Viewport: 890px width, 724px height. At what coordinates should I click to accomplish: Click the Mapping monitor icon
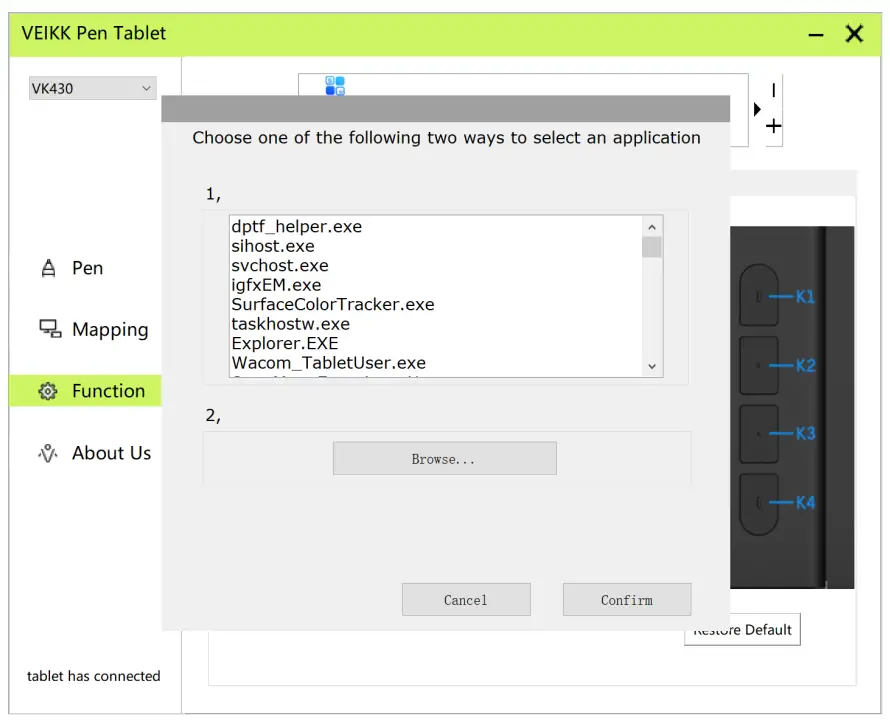click(x=50, y=329)
